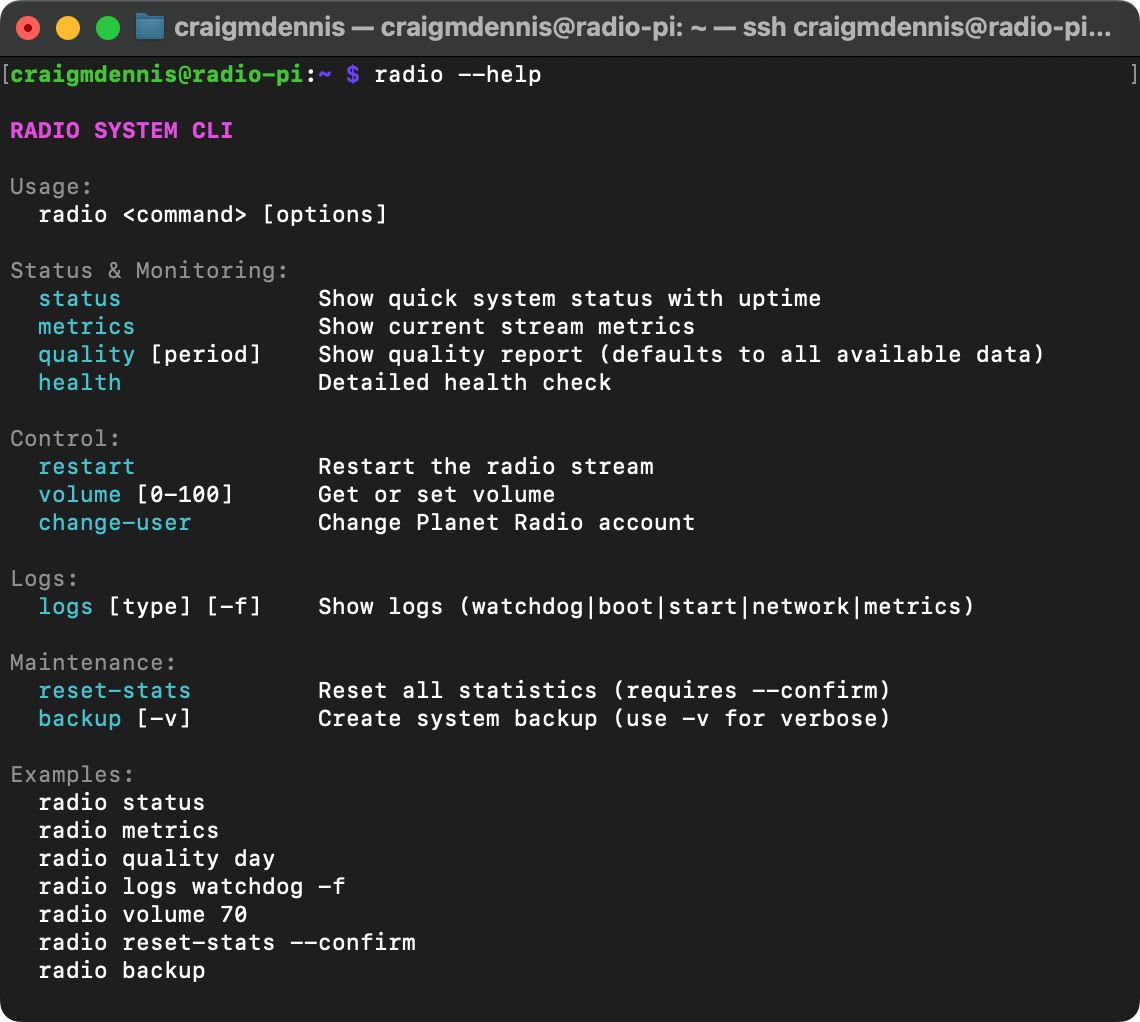Click the "radio quality day" example line
The image size is (1140, 1022).
point(156,859)
